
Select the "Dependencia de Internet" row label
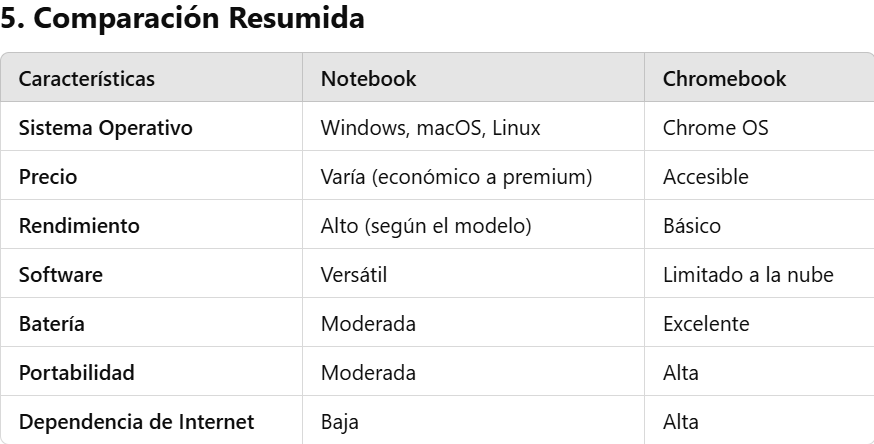click(136, 422)
